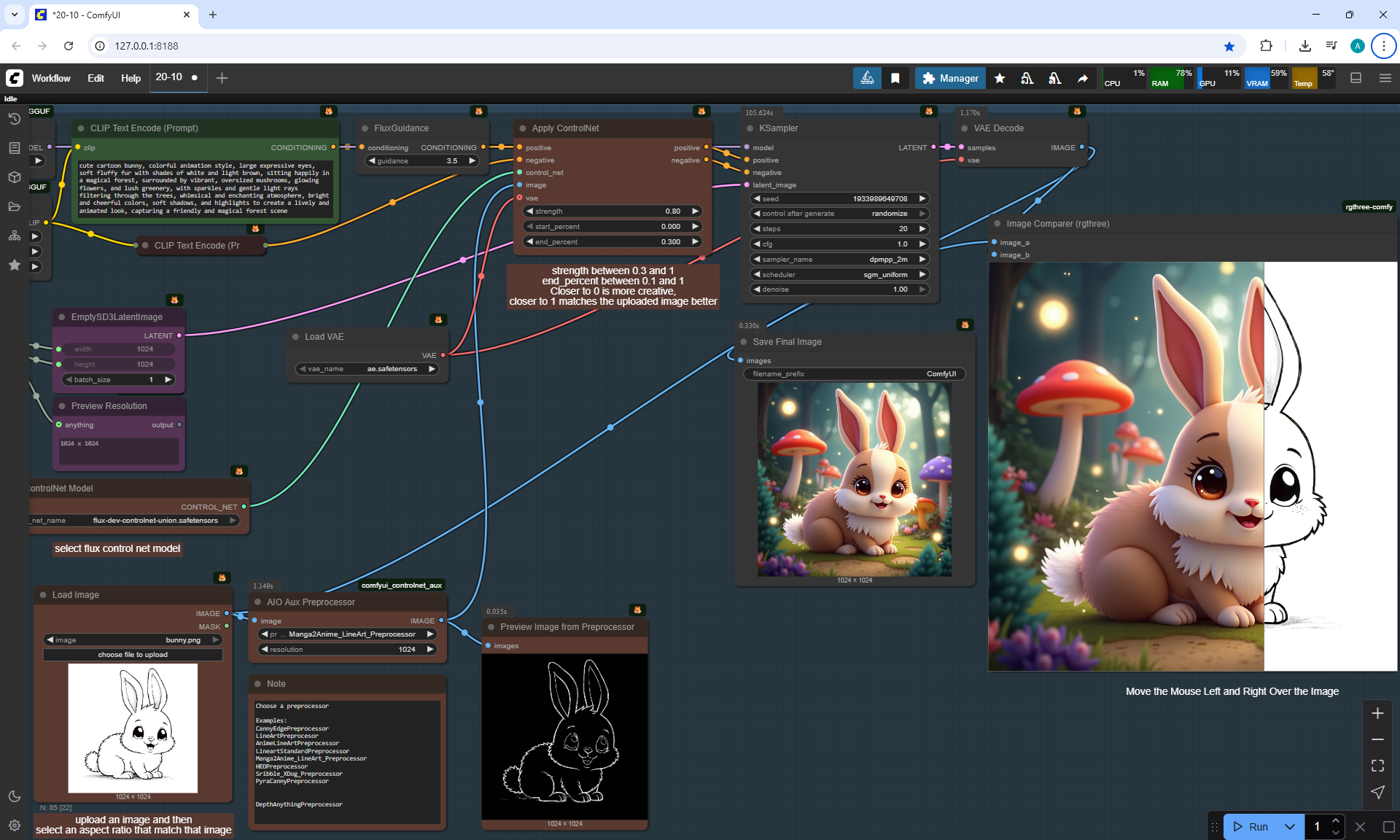Toggle dark theme moon icon

14,796
